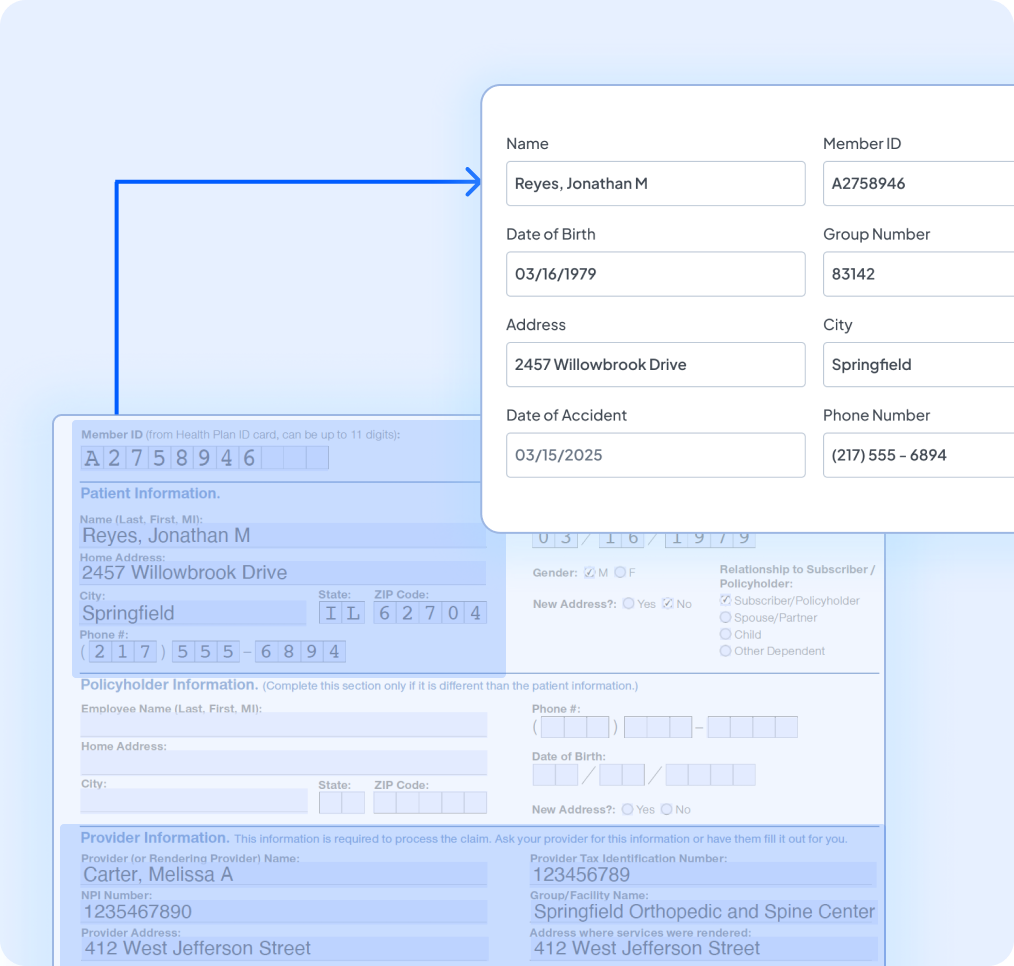Click the Date of Accident field 03/15/2025

tap(655, 455)
